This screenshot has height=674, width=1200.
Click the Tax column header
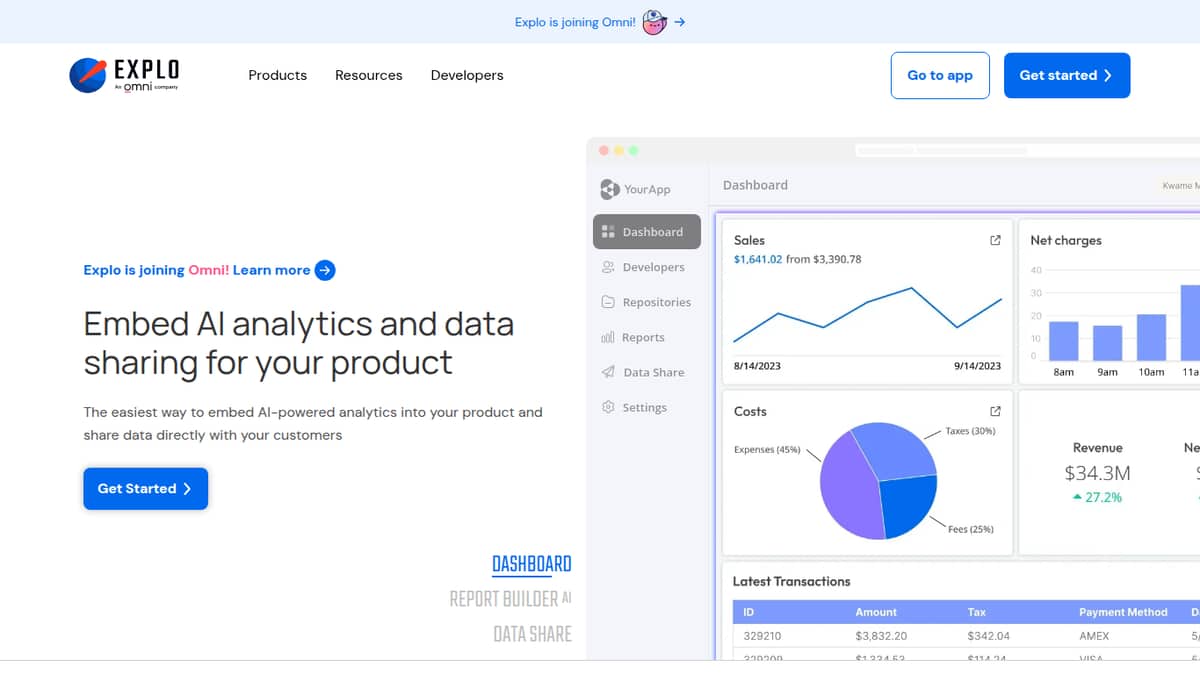(977, 612)
